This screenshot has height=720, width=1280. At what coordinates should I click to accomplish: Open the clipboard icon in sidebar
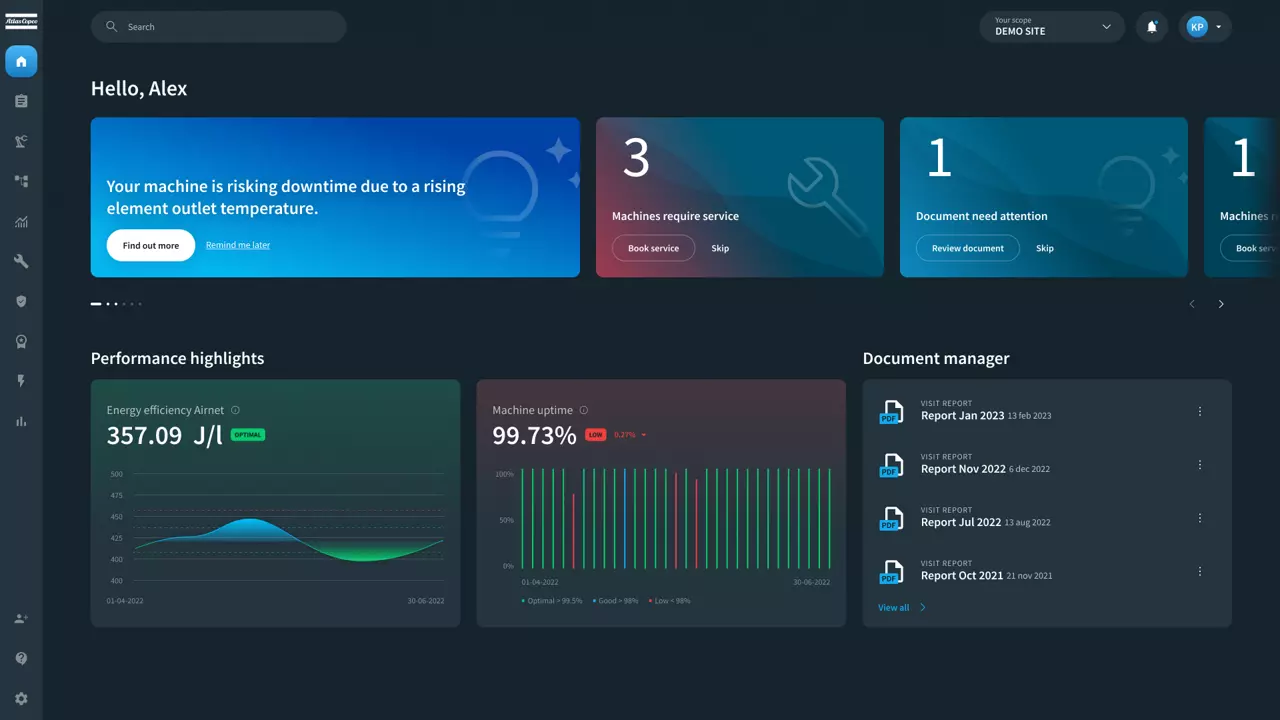[21, 101]
